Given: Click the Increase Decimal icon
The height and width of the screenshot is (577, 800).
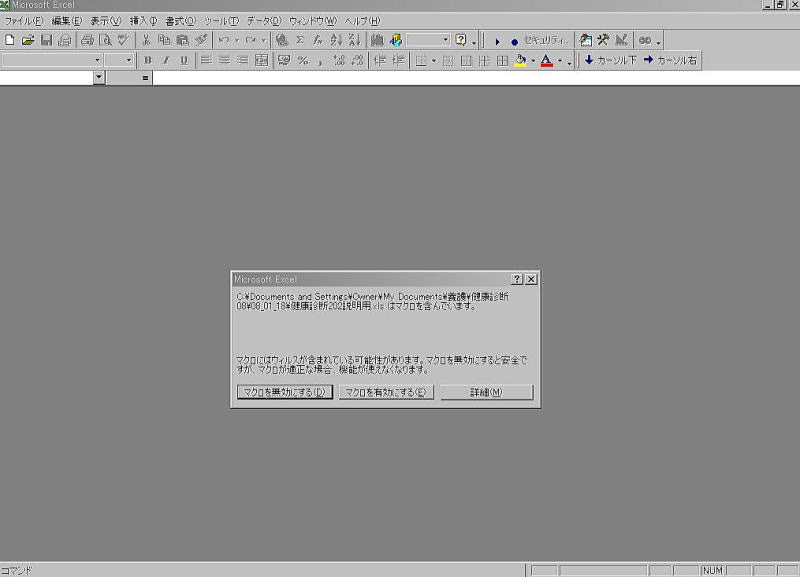Looking at the screenshot, I should click(339, 60).
